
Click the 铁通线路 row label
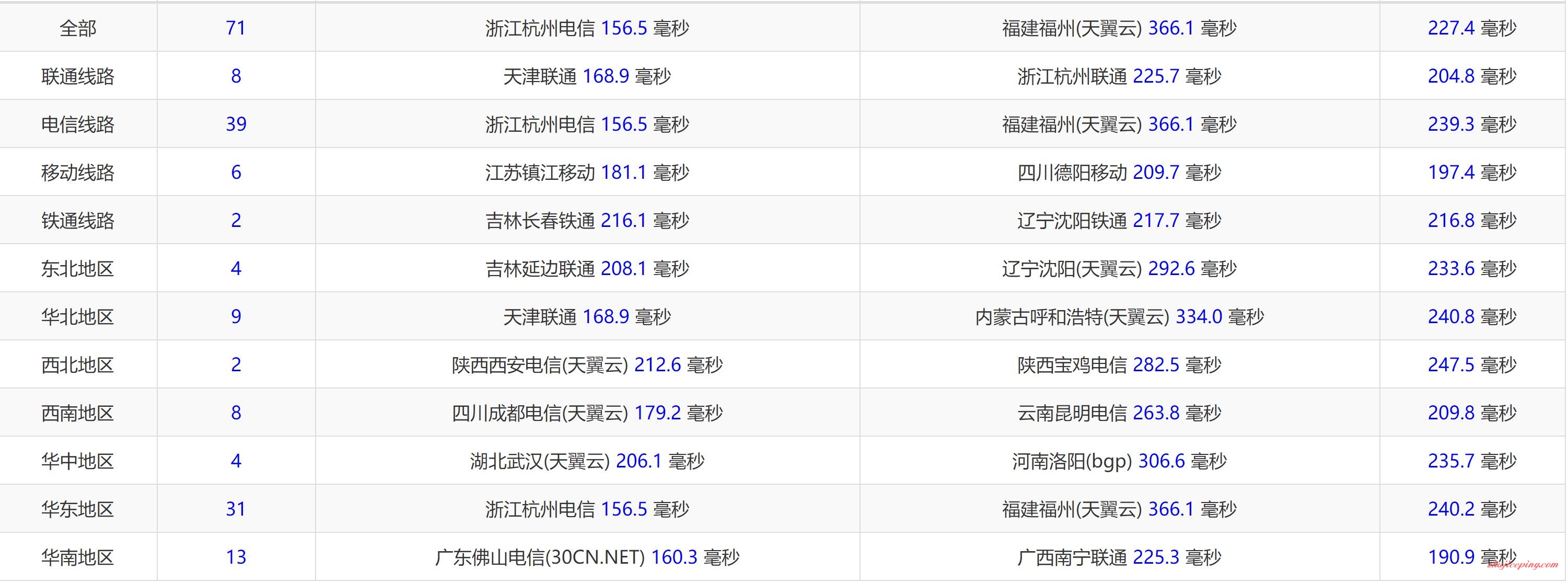(78, 221)
